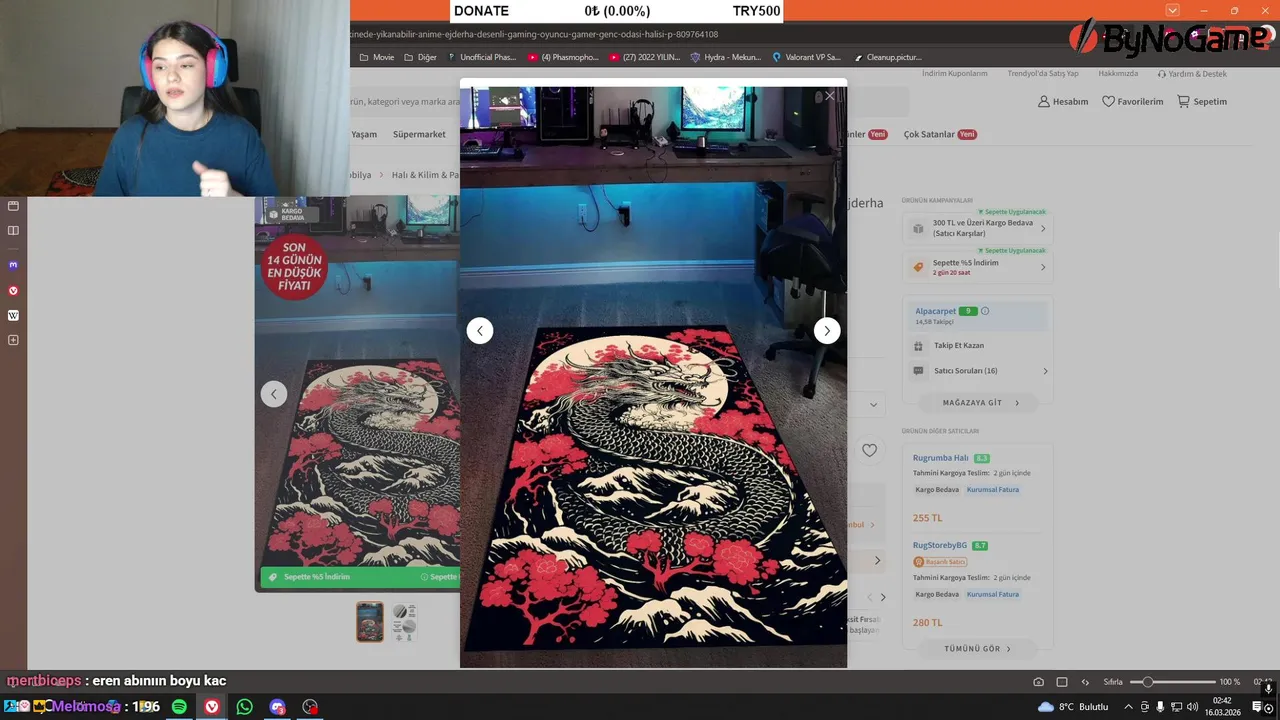Image resolution: width=1280 pixels, height=720 pixels.
Task: Open WhatsApp from the taskbar
Action: tap(245, 707)
